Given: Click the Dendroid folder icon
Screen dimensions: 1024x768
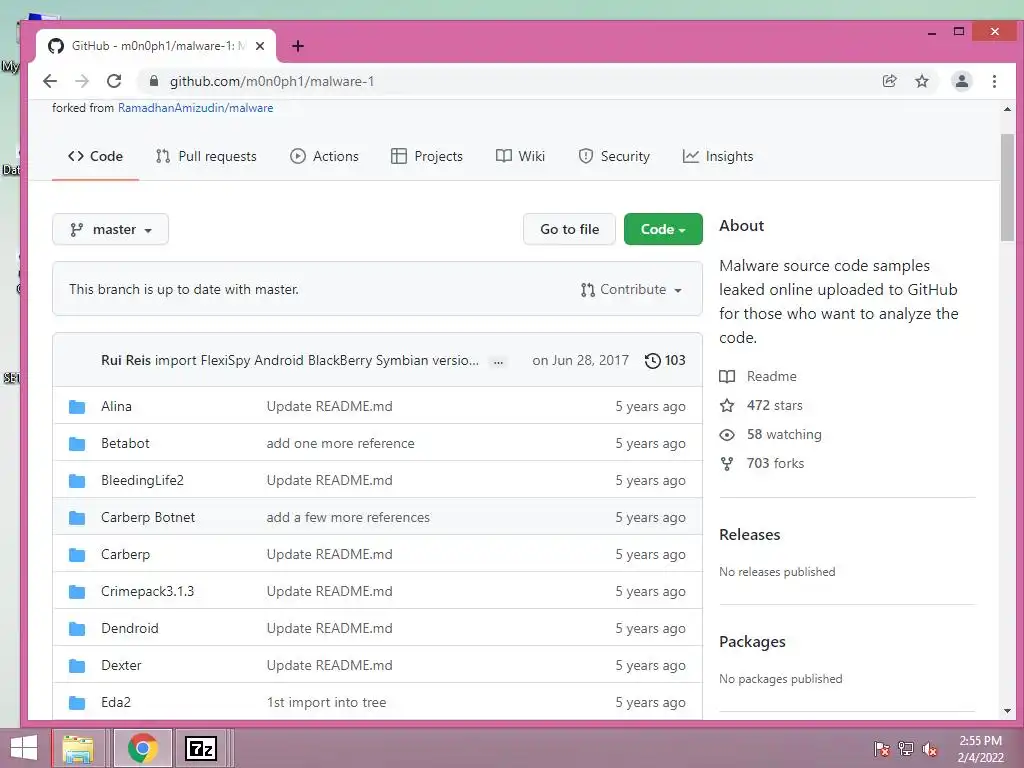Looking at the screenshot, I should click(77, 628).
